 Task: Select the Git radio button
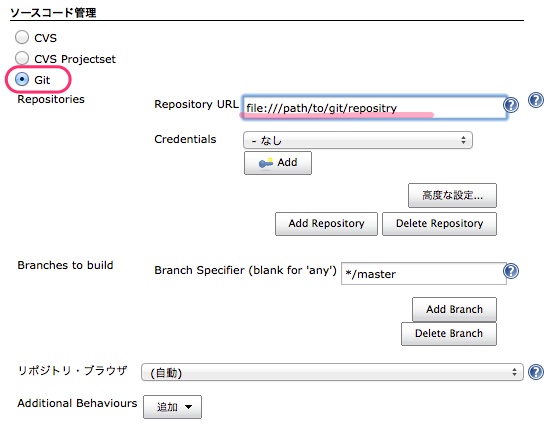(22, 79)
